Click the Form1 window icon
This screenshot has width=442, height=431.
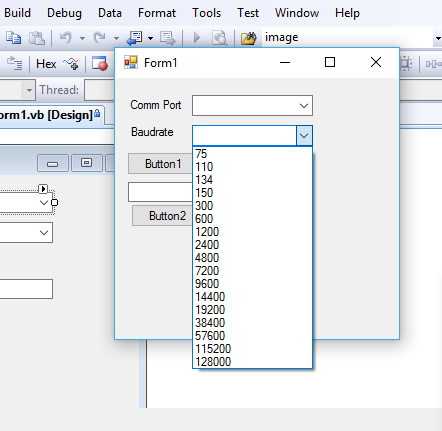(131, 62)
